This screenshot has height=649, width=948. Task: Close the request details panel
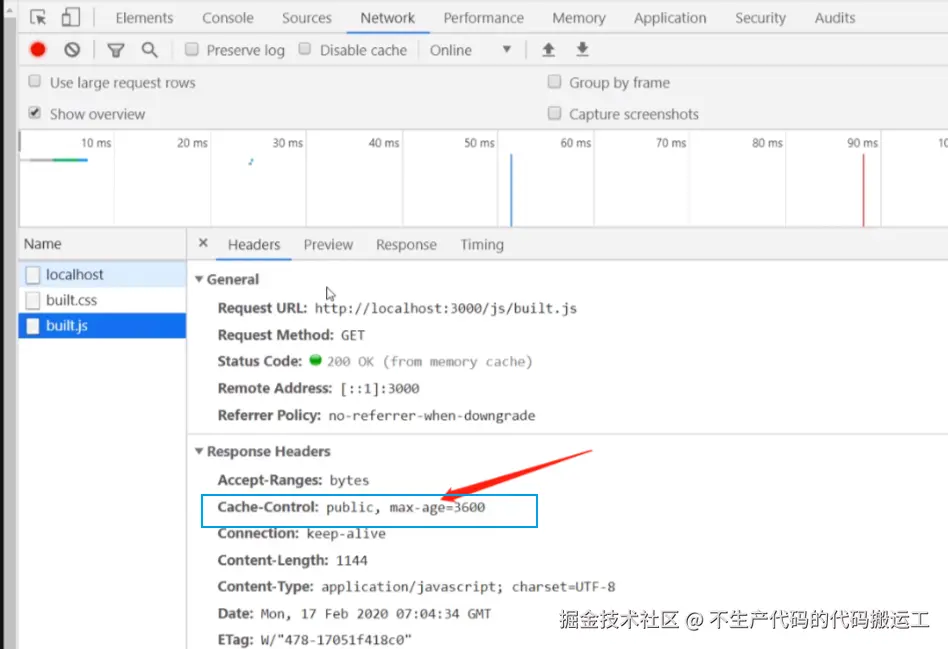coord(203,243)
